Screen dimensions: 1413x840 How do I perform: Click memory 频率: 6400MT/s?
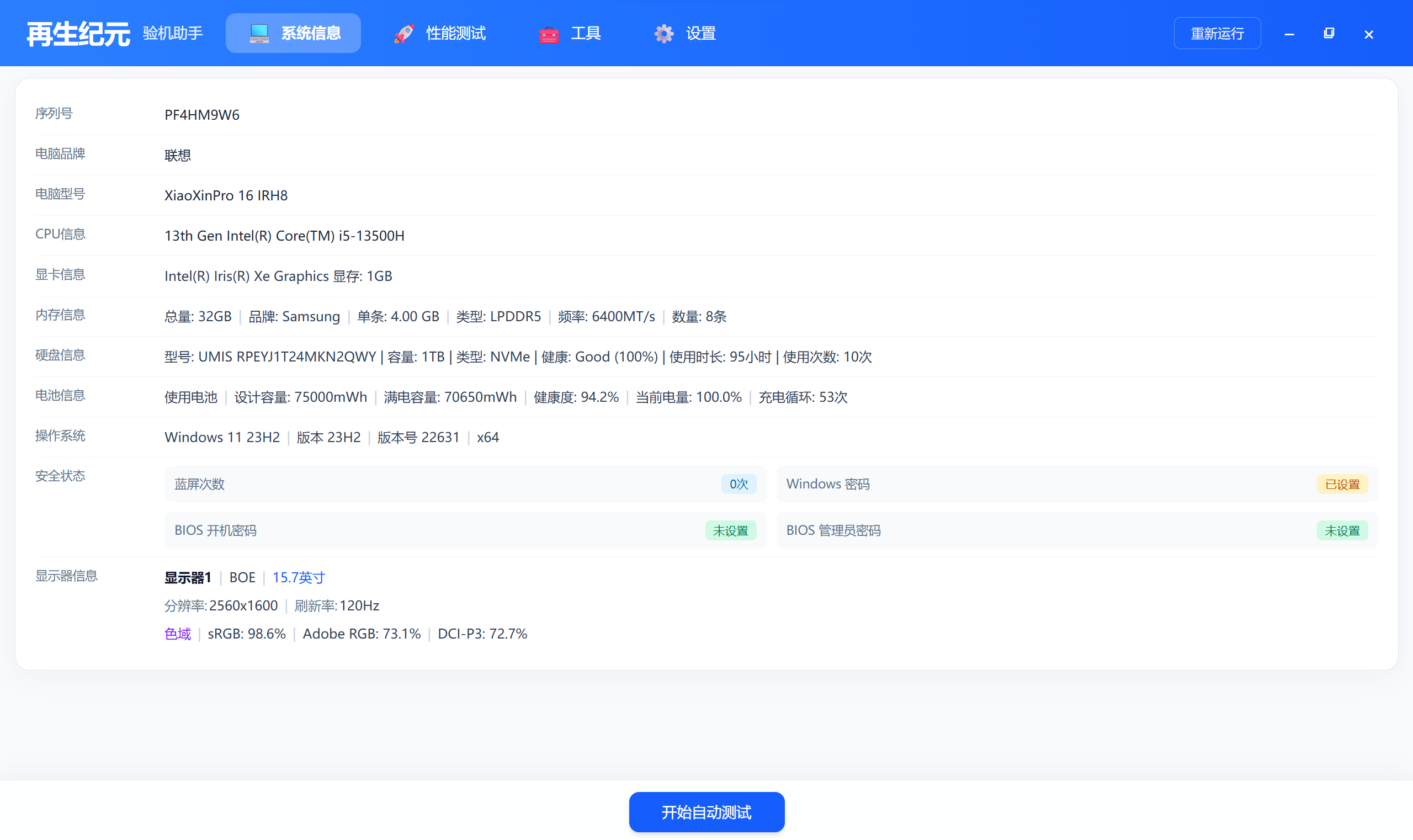point(606,316)
